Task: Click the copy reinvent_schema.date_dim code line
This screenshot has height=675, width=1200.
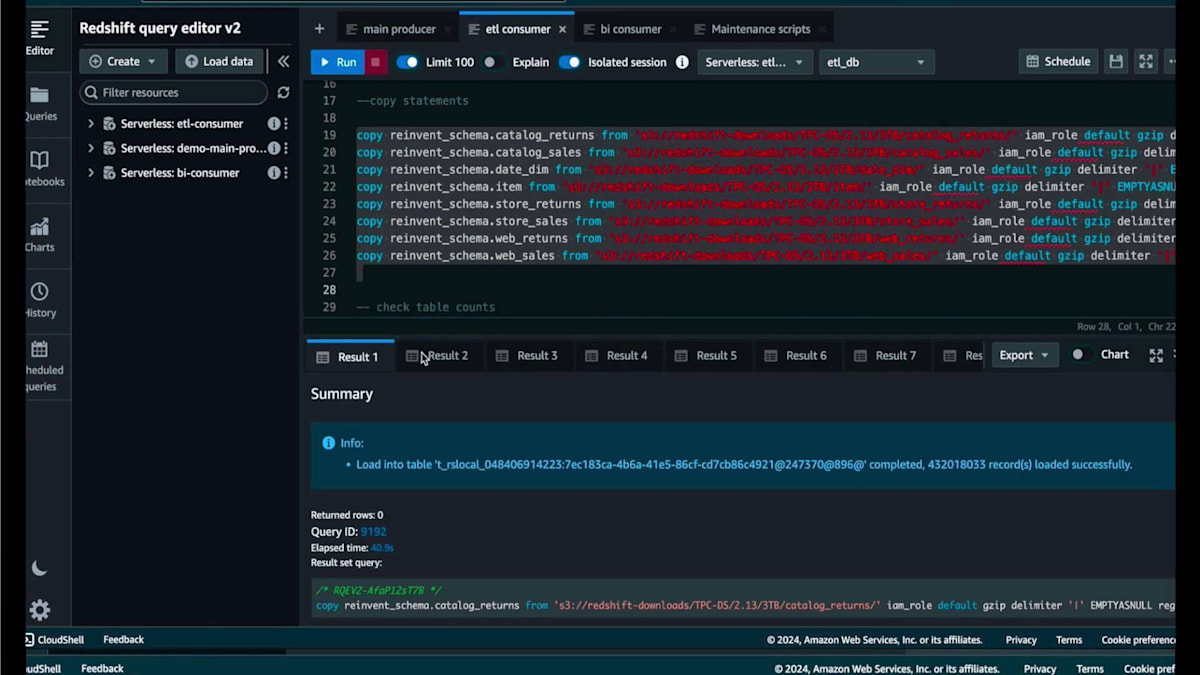Action: tap(765, 170)
